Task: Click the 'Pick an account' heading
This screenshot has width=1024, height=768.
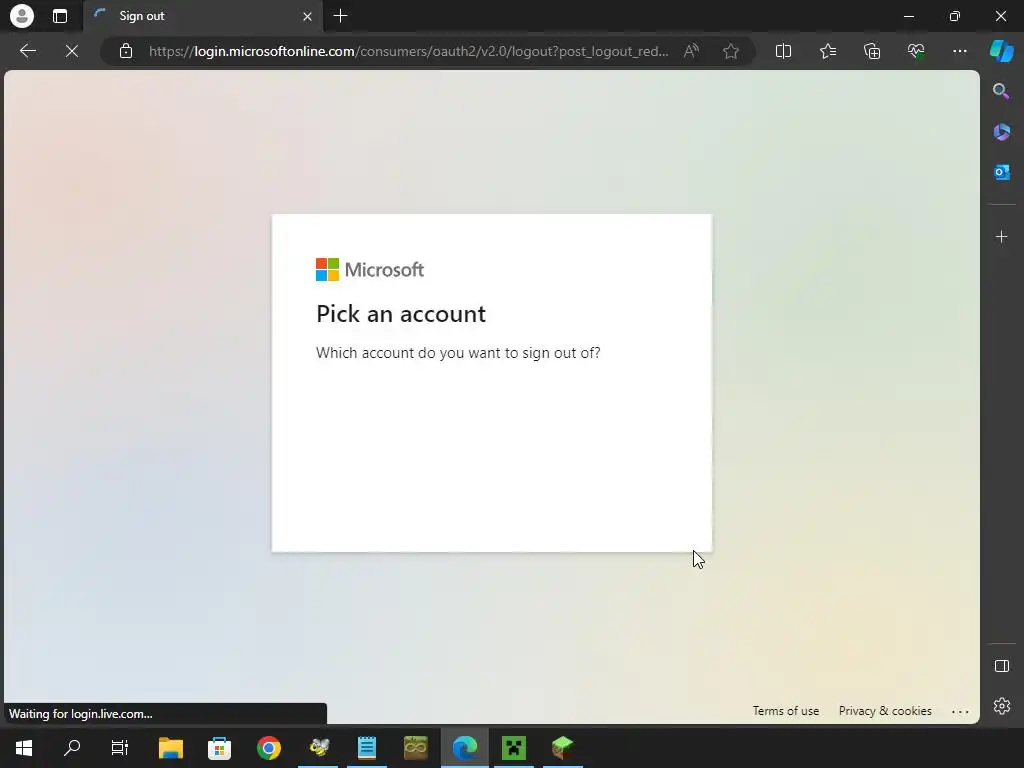Action: 401,314
